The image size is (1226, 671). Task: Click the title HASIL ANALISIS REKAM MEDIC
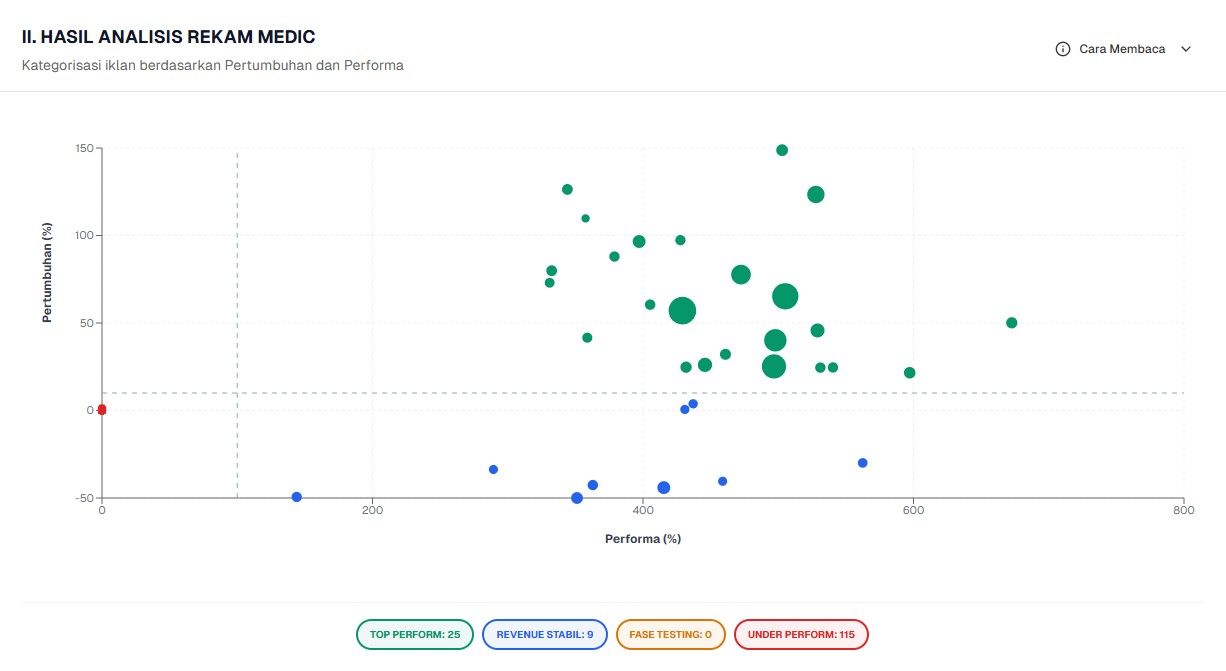(166, 36)
